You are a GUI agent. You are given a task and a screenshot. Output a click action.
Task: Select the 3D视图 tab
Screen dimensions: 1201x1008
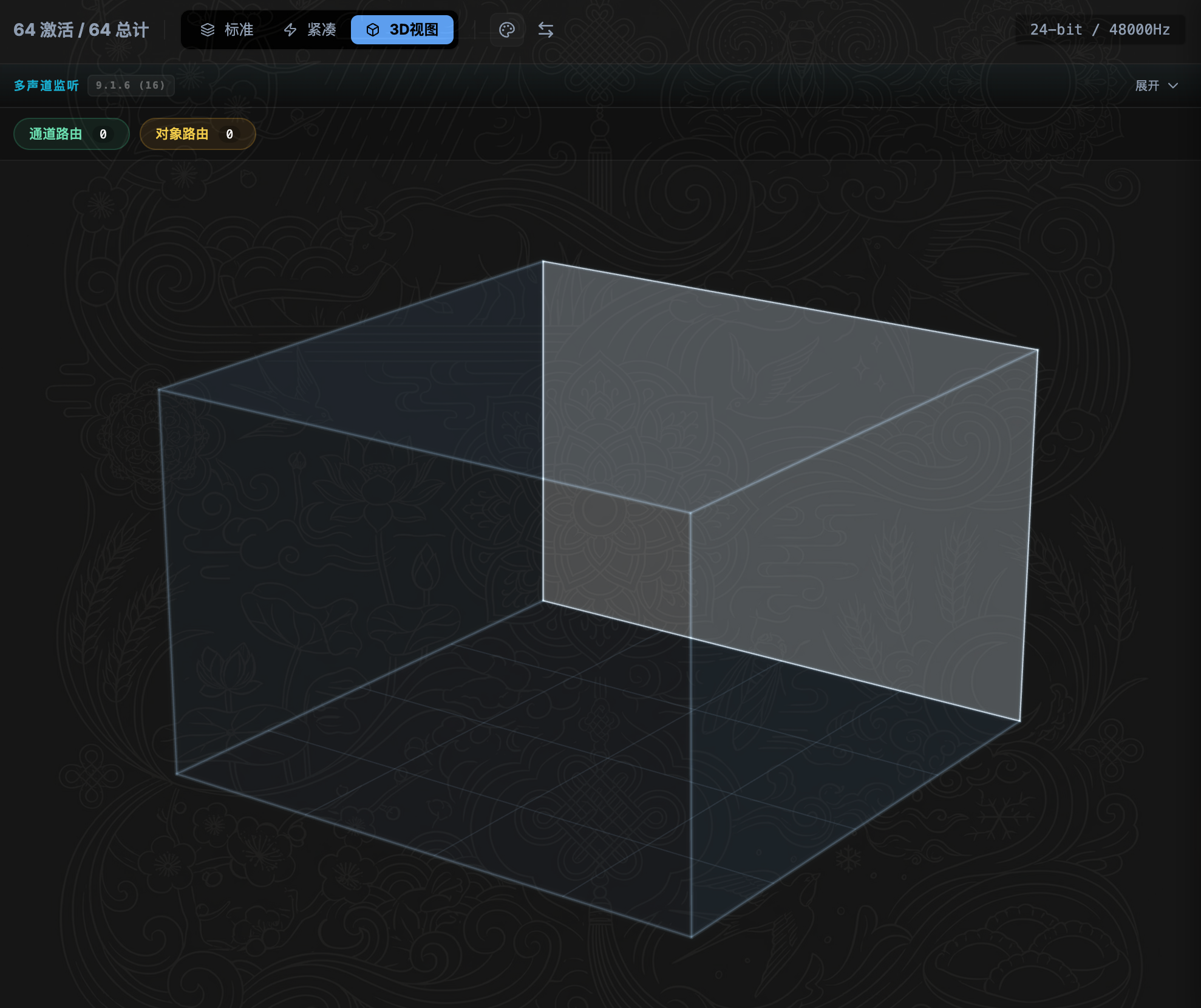point(402,30)
